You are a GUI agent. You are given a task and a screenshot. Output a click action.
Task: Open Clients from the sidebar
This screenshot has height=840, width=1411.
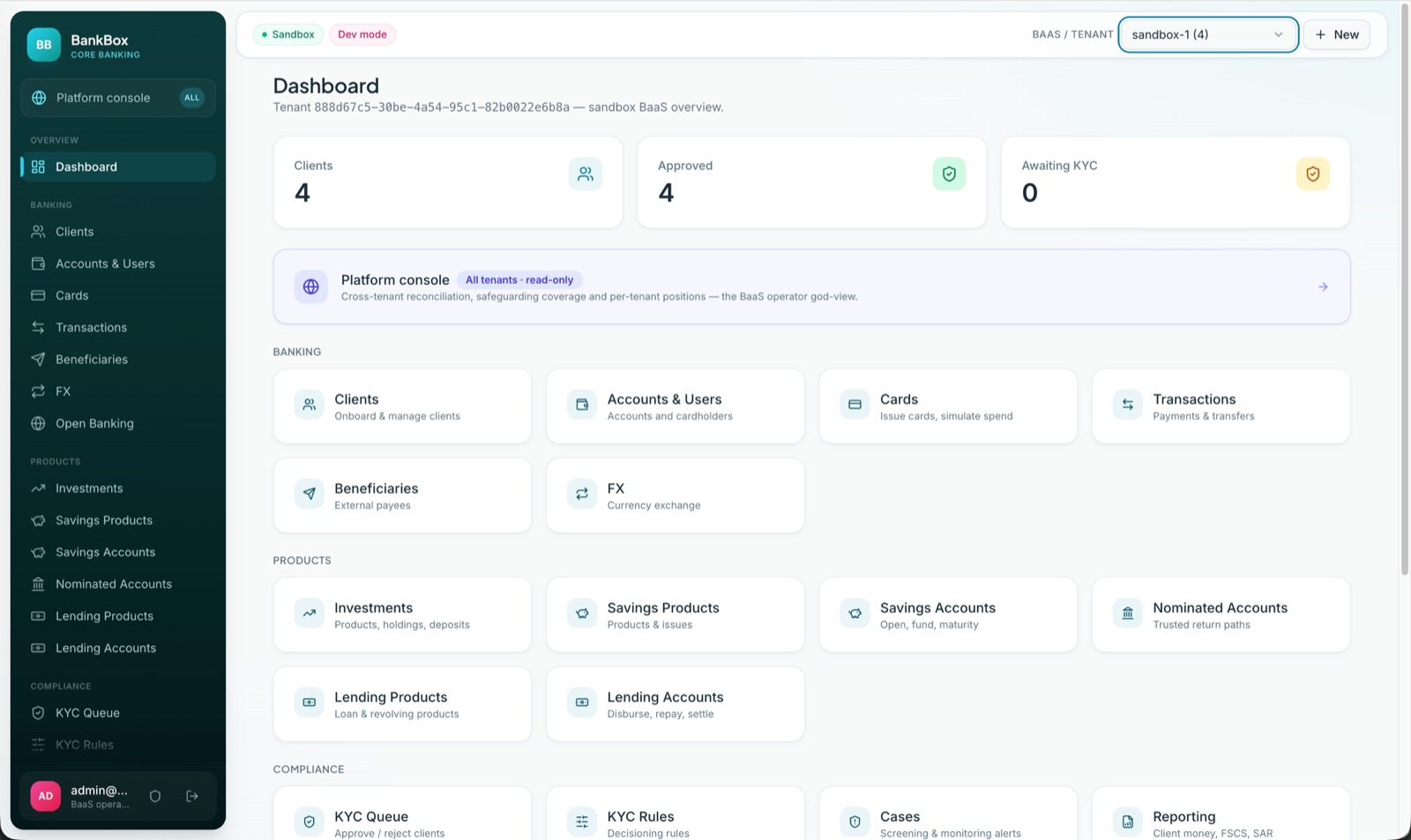coord(117,232)
